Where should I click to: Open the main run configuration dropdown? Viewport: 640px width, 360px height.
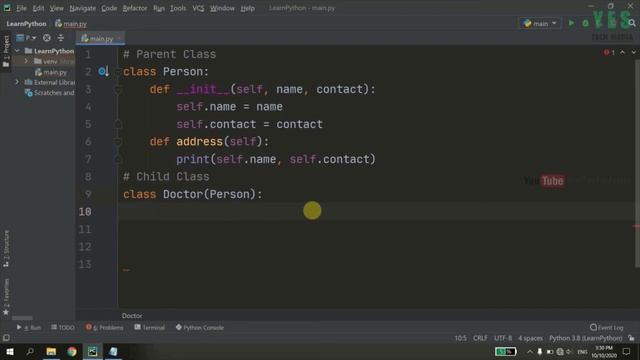click(x=540, y=24)
